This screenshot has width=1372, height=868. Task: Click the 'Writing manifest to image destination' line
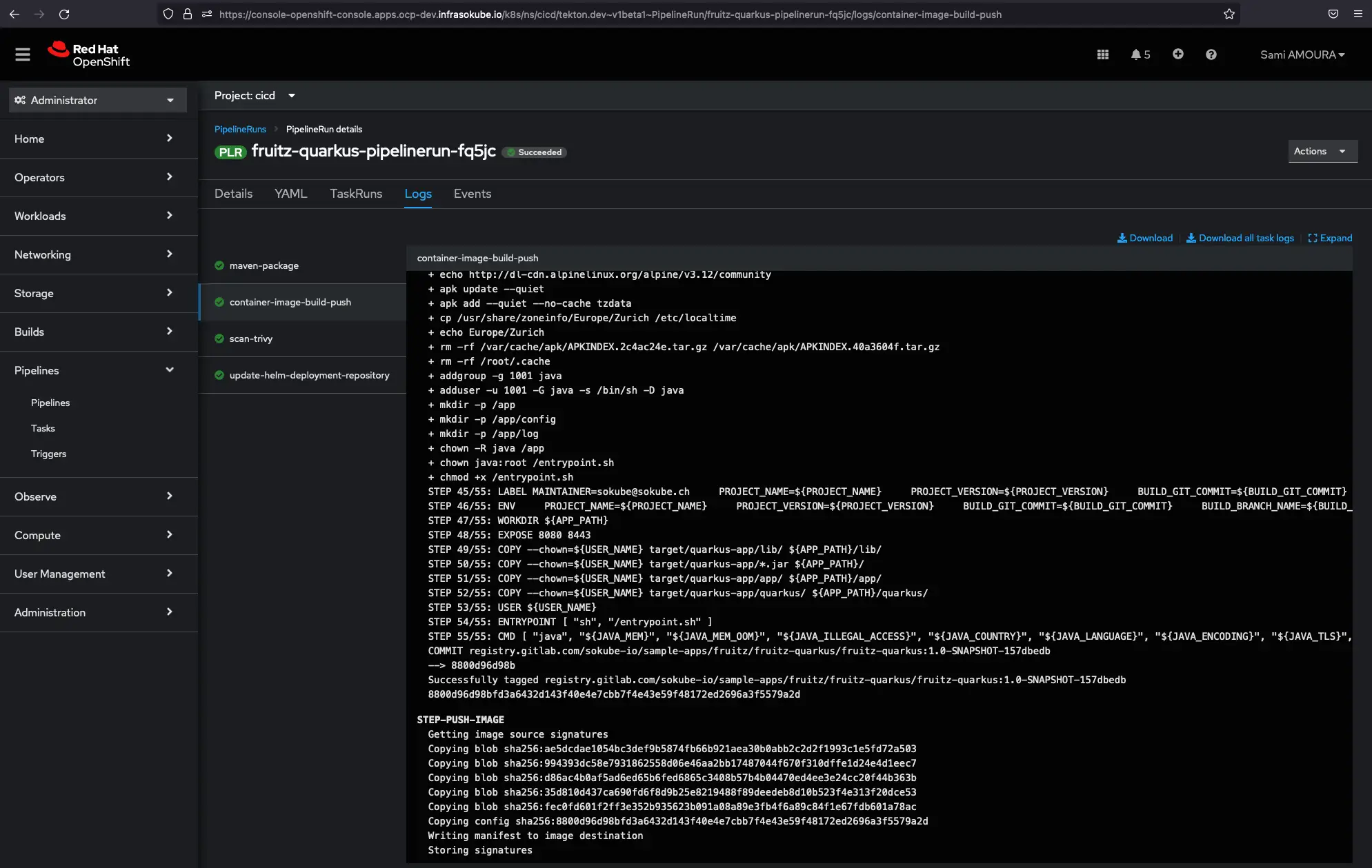(535, 836)
